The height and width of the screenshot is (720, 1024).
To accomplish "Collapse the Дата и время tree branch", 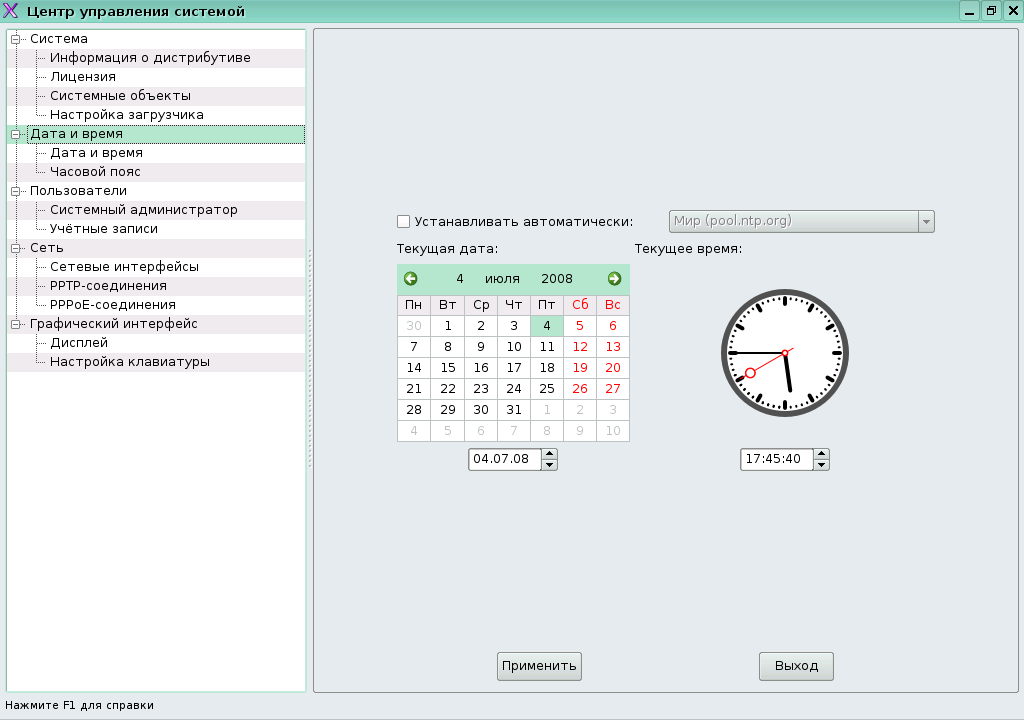I will point(16,133).
